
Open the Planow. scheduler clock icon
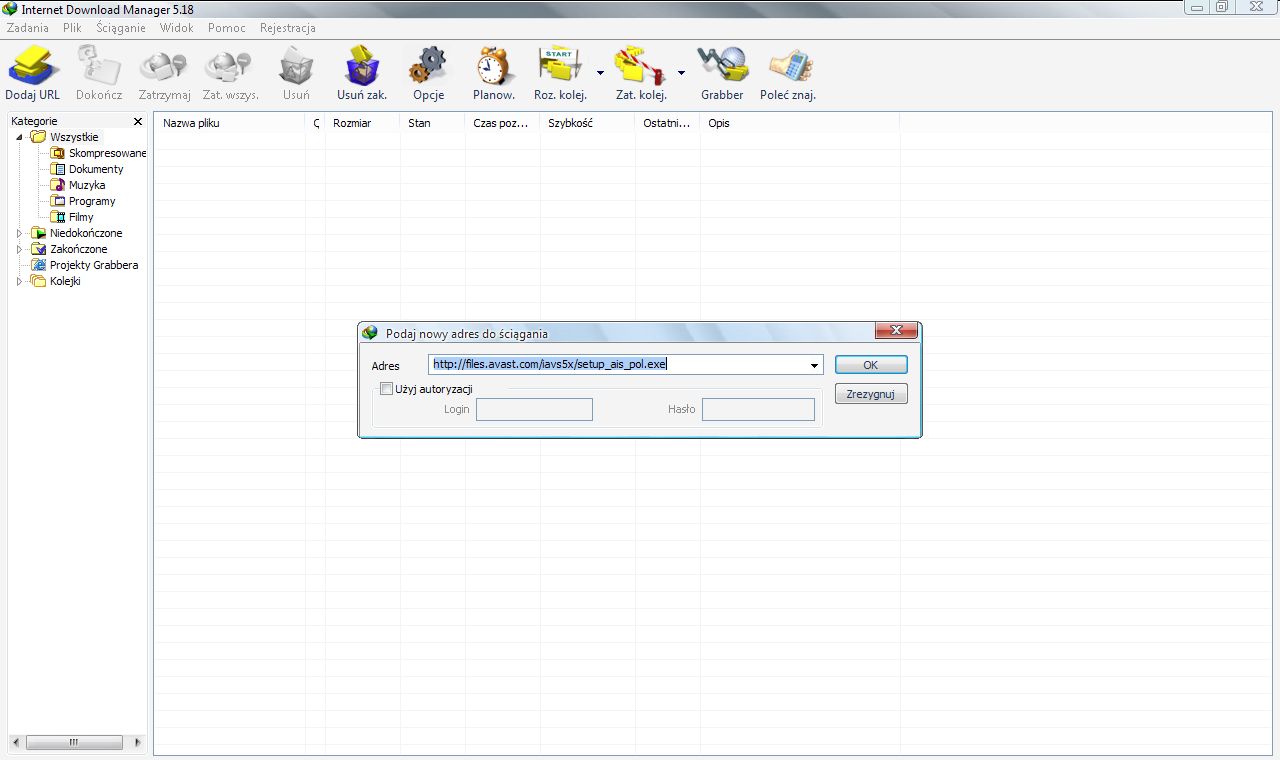[x=493, y=66]
